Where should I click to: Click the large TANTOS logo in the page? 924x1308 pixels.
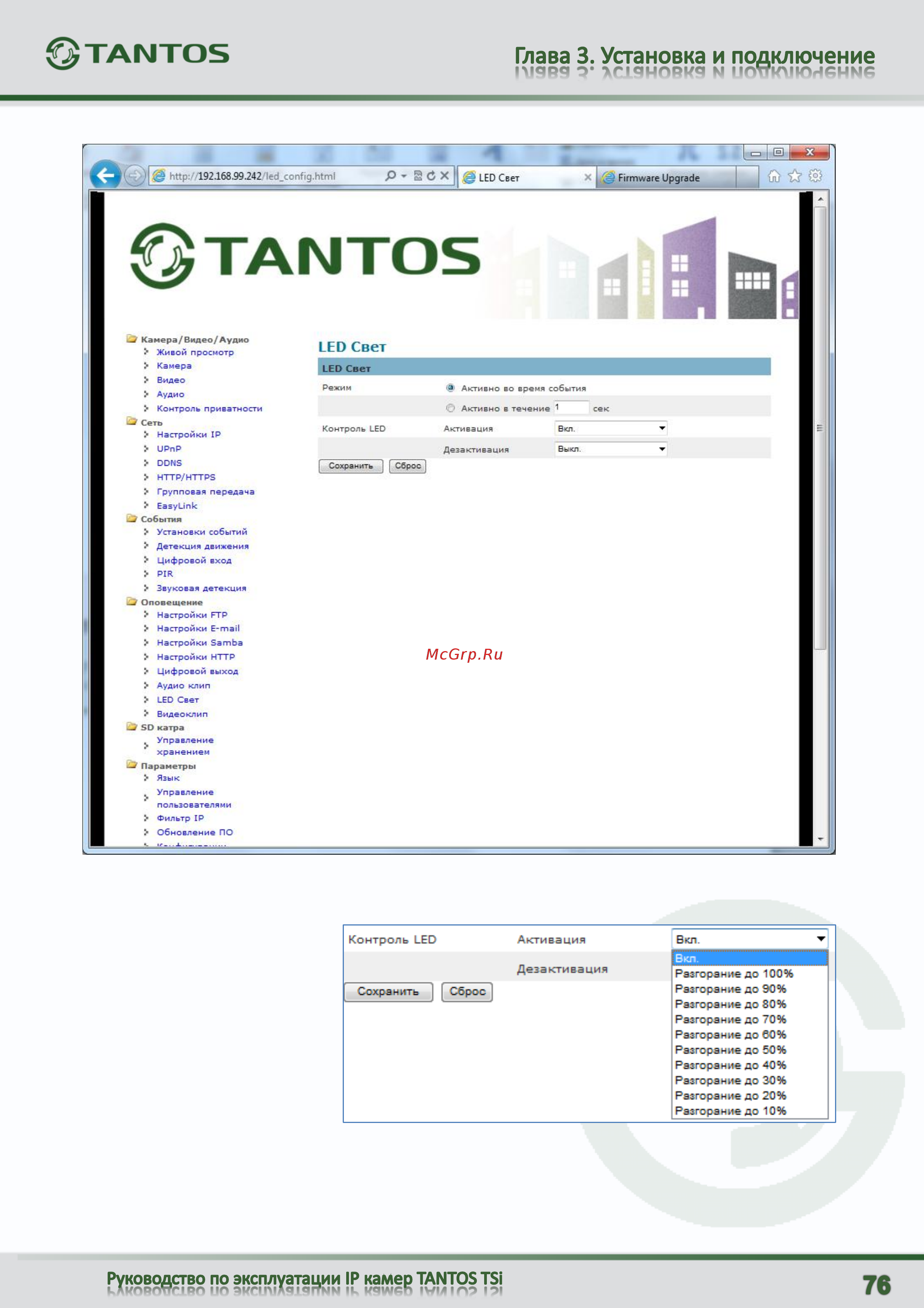pos(305,256)
